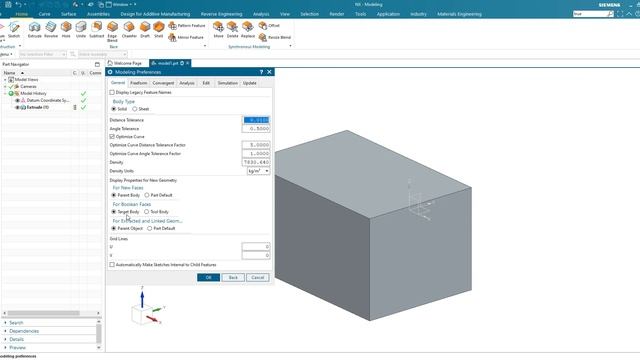640x360 pixels.
Task: Toggle Display Legacy Feature Names checkbox
Action: coord(112,92)
